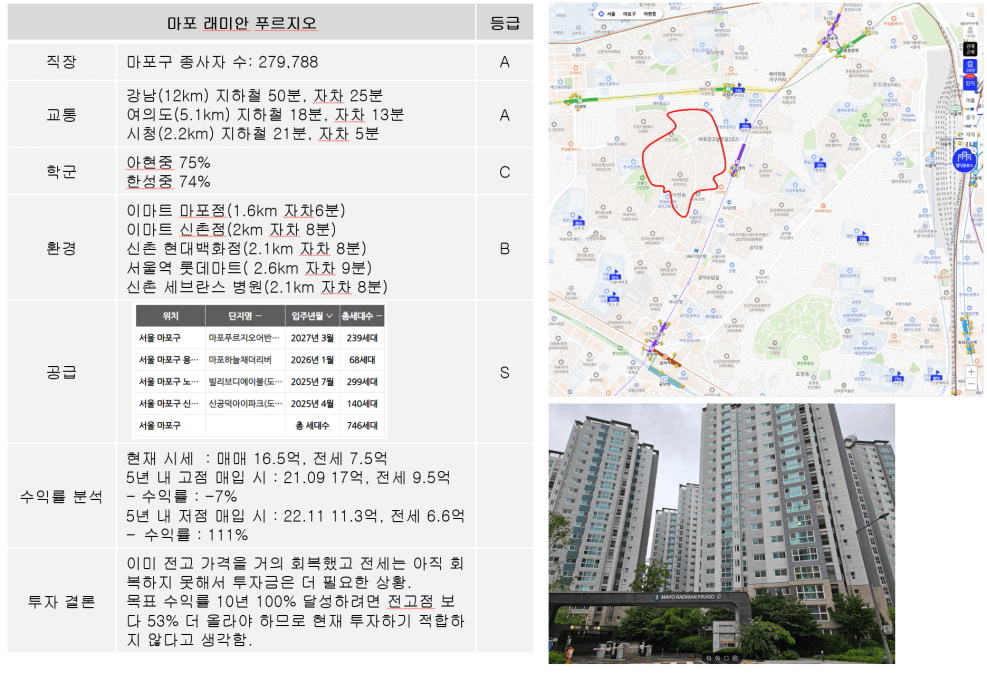Select the 중개 map option

point(970,117)
